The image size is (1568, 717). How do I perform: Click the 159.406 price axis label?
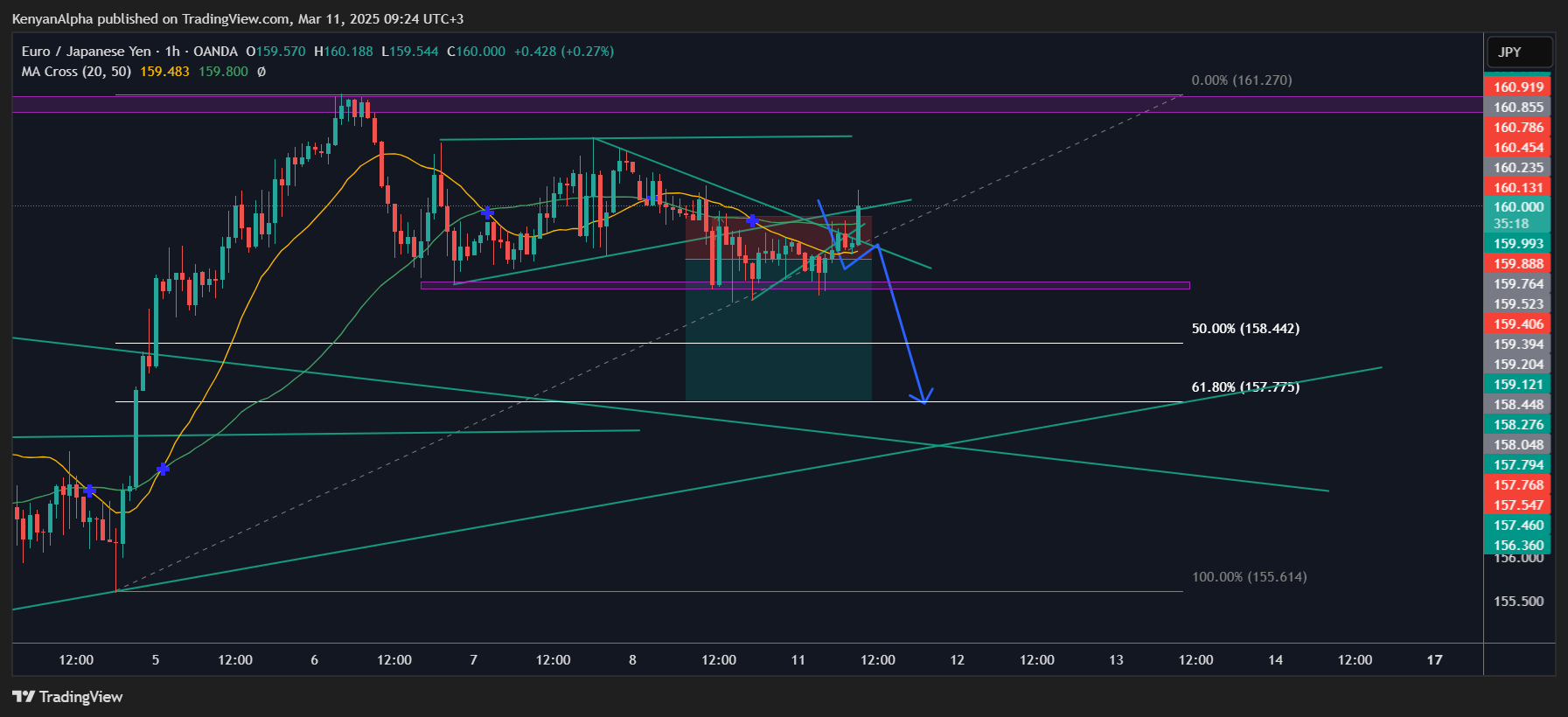pyautogui.click(x=1518, y=324)
